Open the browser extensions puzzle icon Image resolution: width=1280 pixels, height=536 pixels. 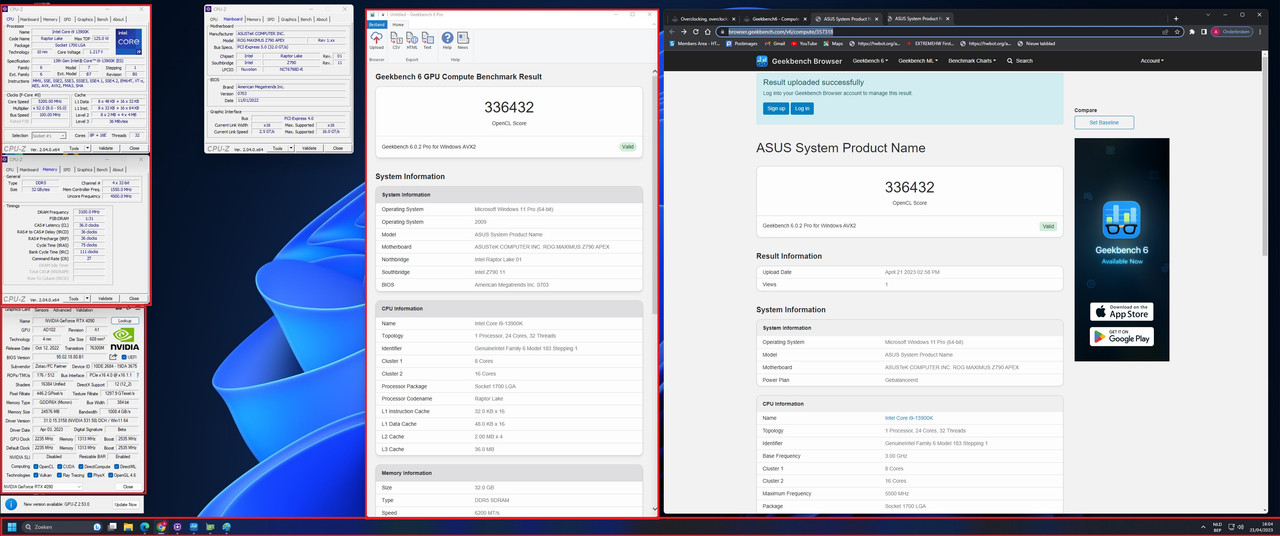(1192, 31)
